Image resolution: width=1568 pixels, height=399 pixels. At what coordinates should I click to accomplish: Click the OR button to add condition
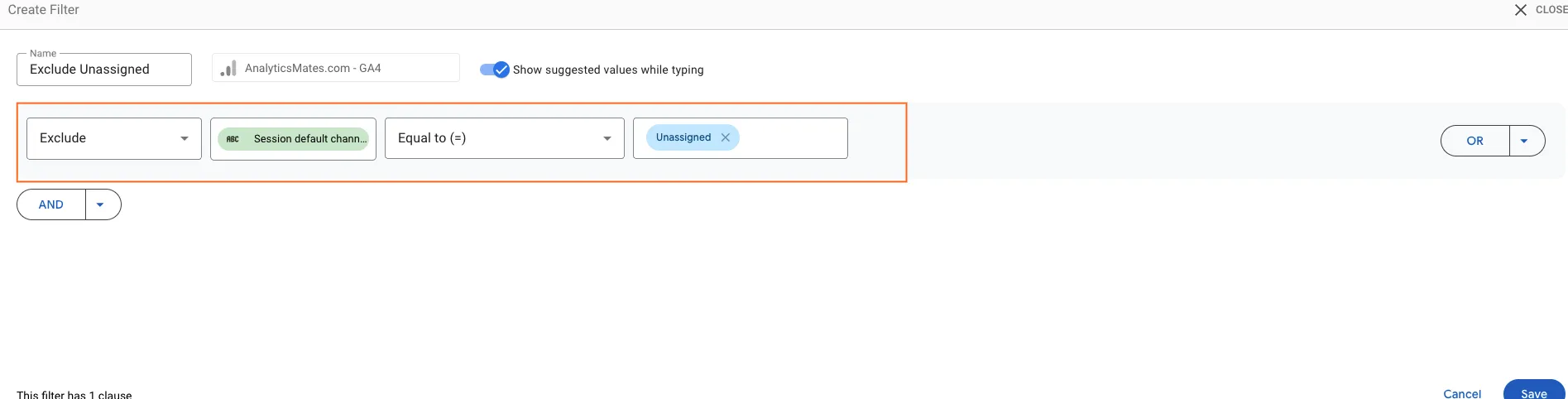point(1475,141)
